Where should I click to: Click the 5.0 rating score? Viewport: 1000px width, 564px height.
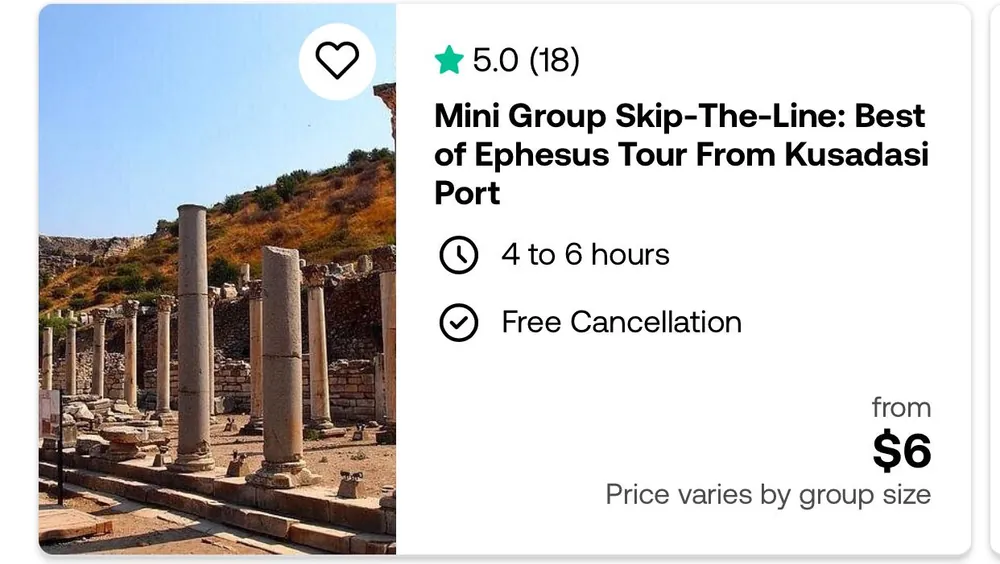(495, 61)
